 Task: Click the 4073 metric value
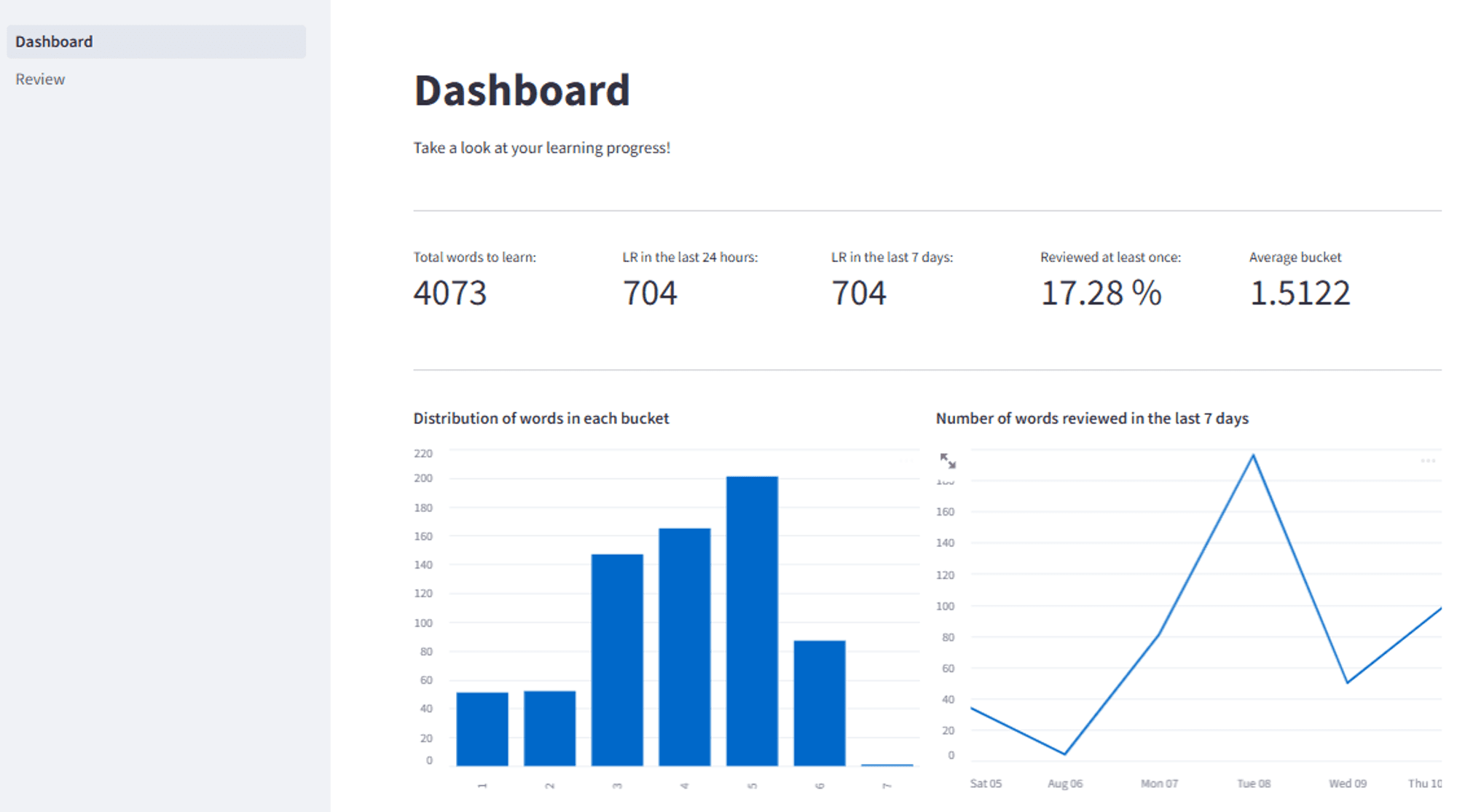[450, 293]
